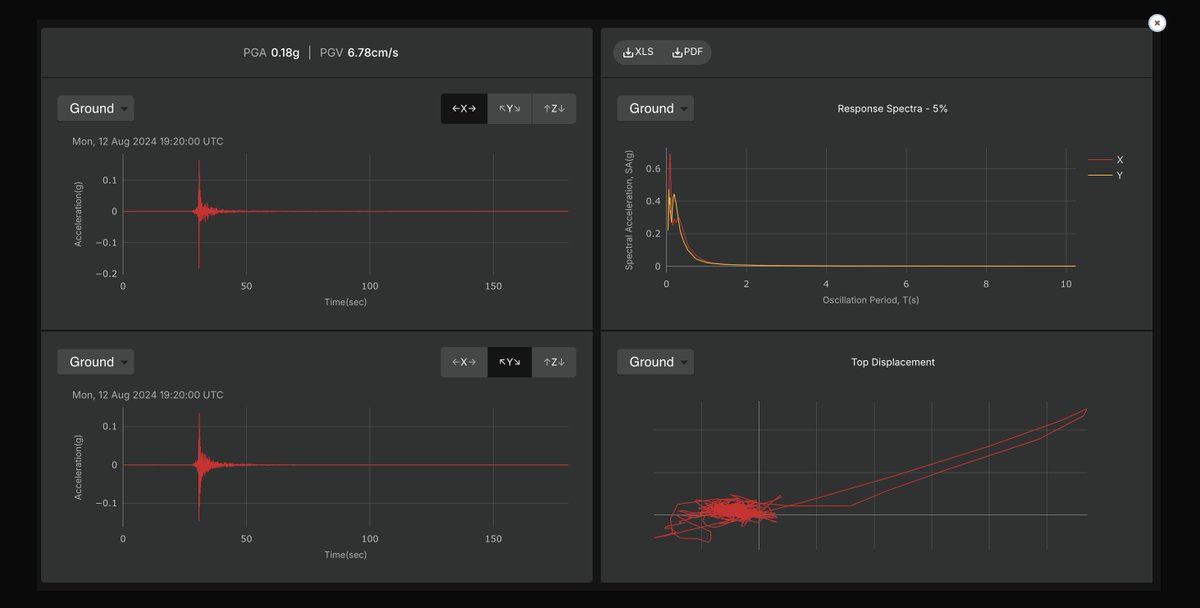Image resolution: width=1200 pixels, height=608 pixels.
Task: Select Z axis in lower acceleration chart
Action: [554, 361]
